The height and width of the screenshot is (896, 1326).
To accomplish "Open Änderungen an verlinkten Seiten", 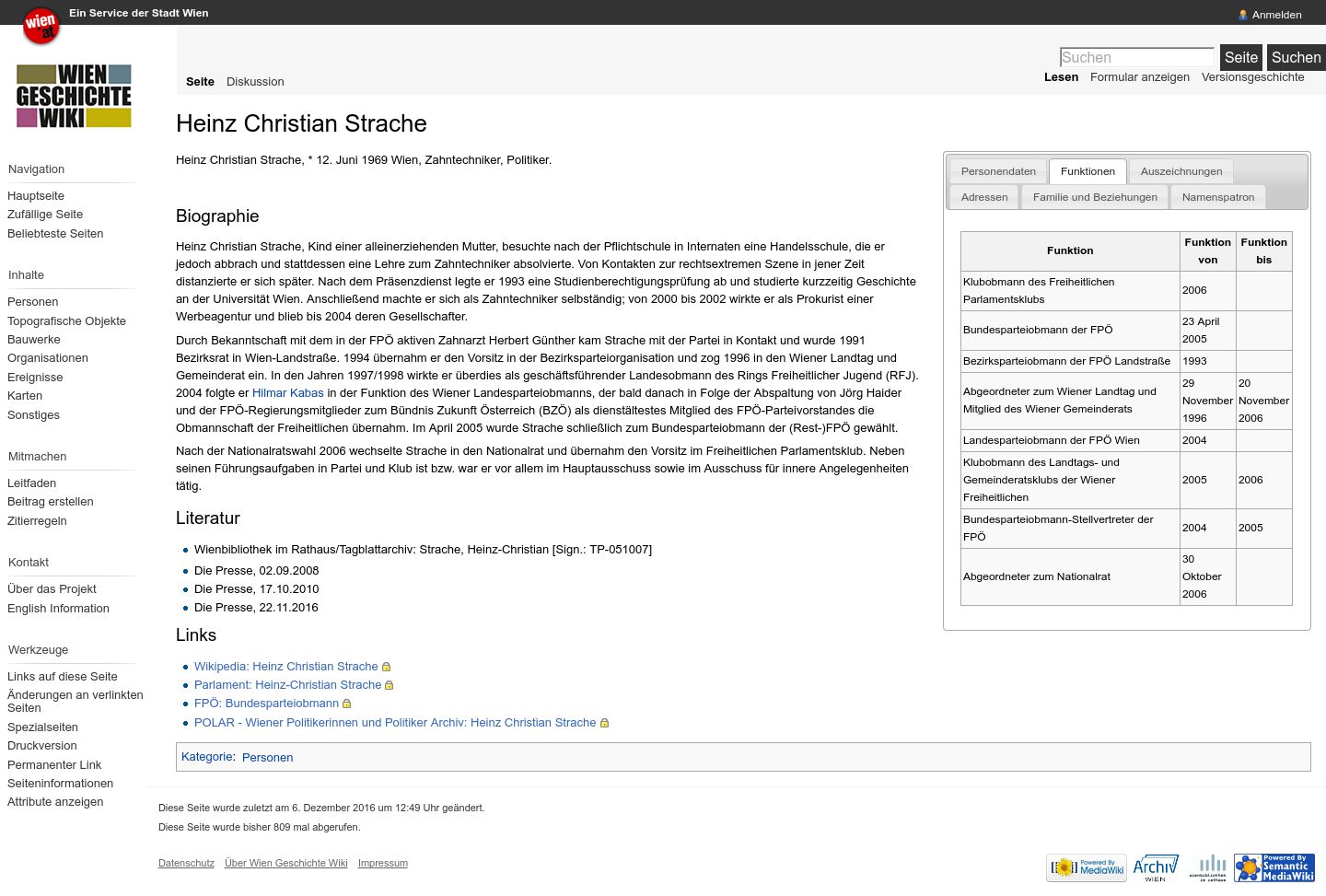I will coord(76,702).
